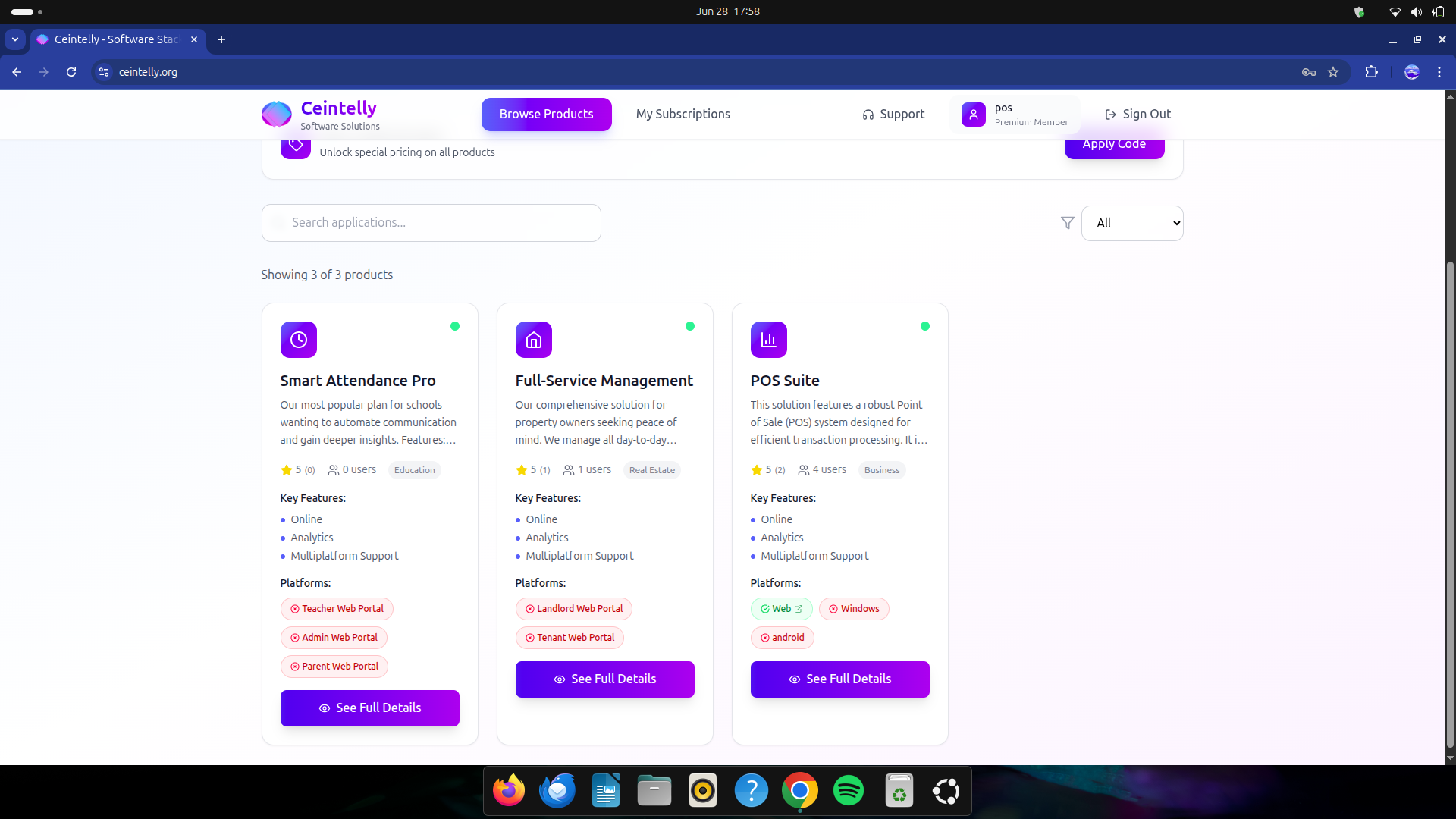Viewport: 1456px width, 819px height.
Task: Click the filter funnel icon
Action: point(1067,223)
